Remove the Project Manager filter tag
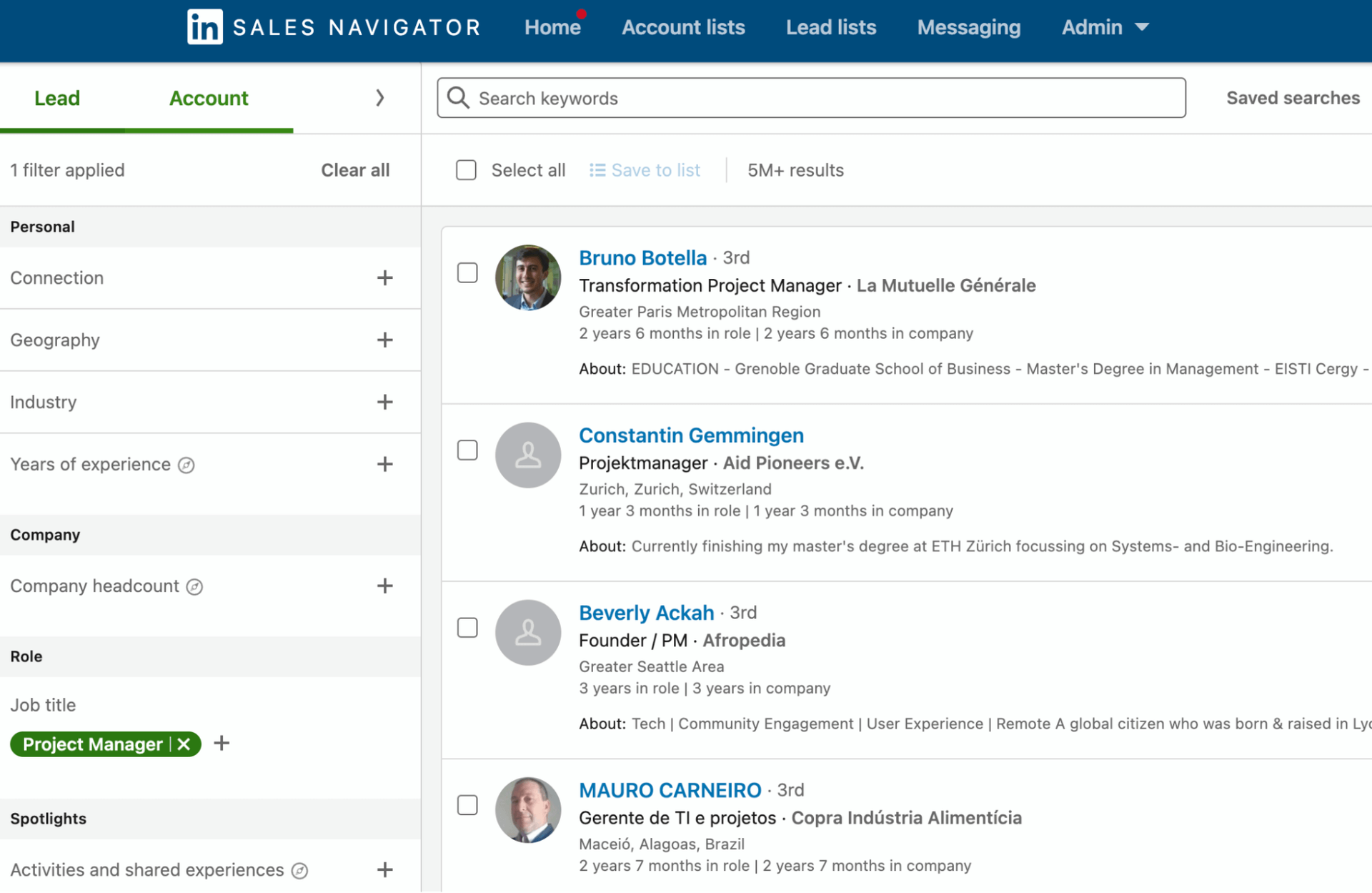This screenshot has height=893, width=1372. tap(184, 744)
